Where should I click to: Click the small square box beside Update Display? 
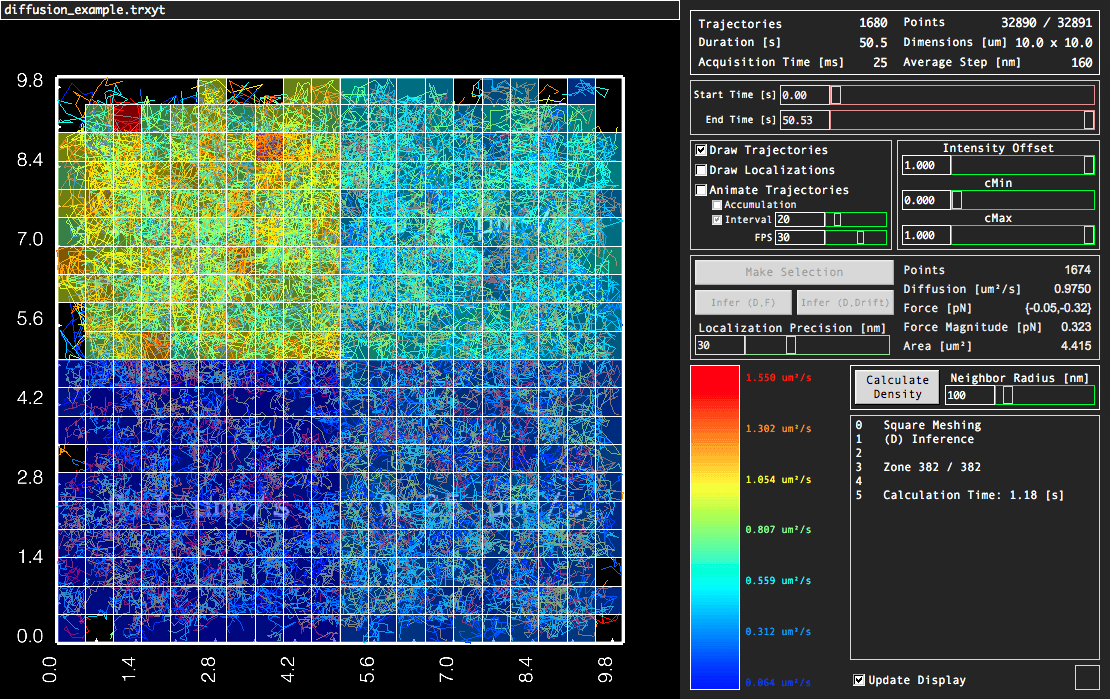pyautogui.click(x=1086, y=677)
